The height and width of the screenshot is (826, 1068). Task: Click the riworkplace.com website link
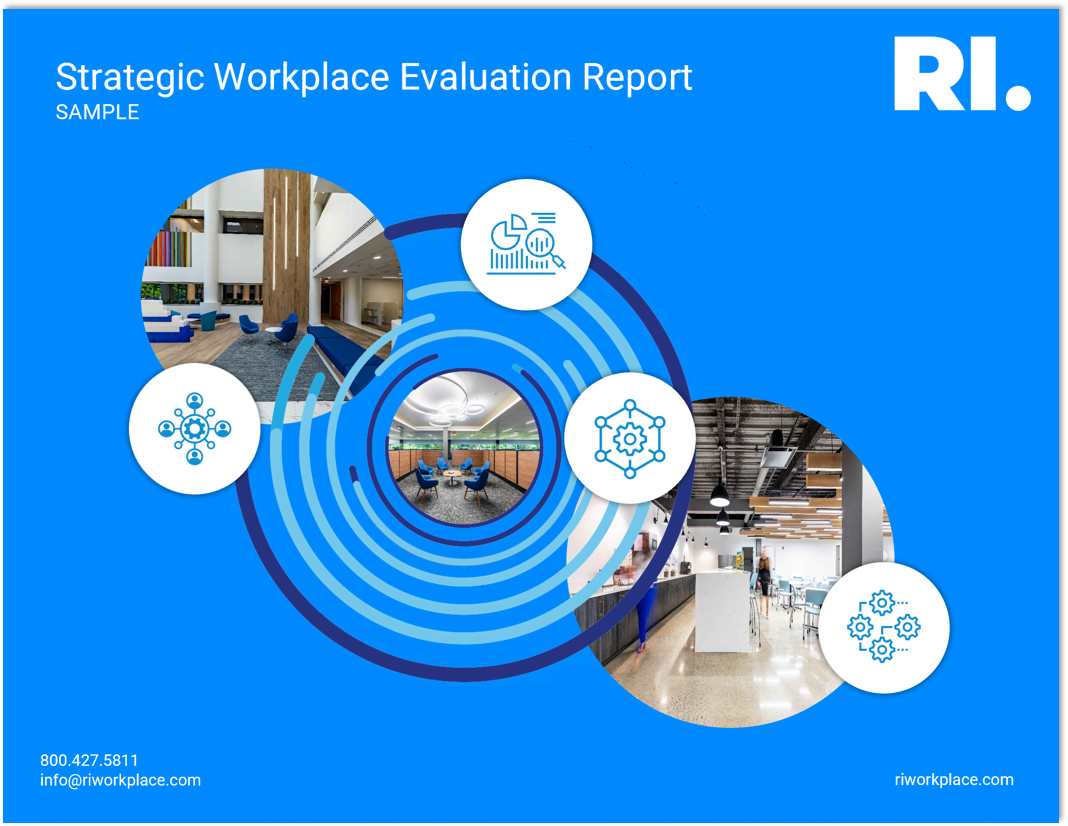coord(954,780)
